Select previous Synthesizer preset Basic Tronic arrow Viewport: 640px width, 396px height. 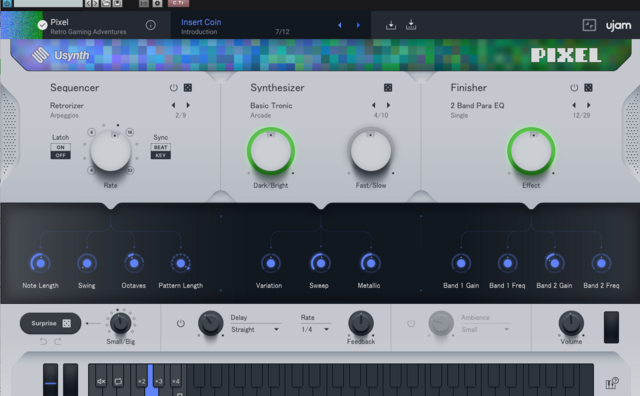coord(373,105)
